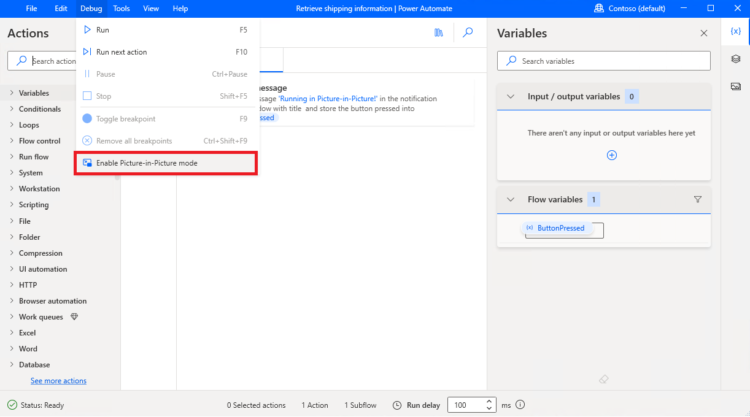Click the Status Ready checkmark icon
Screen dimensions: 750x417
(x=12, y=405)
